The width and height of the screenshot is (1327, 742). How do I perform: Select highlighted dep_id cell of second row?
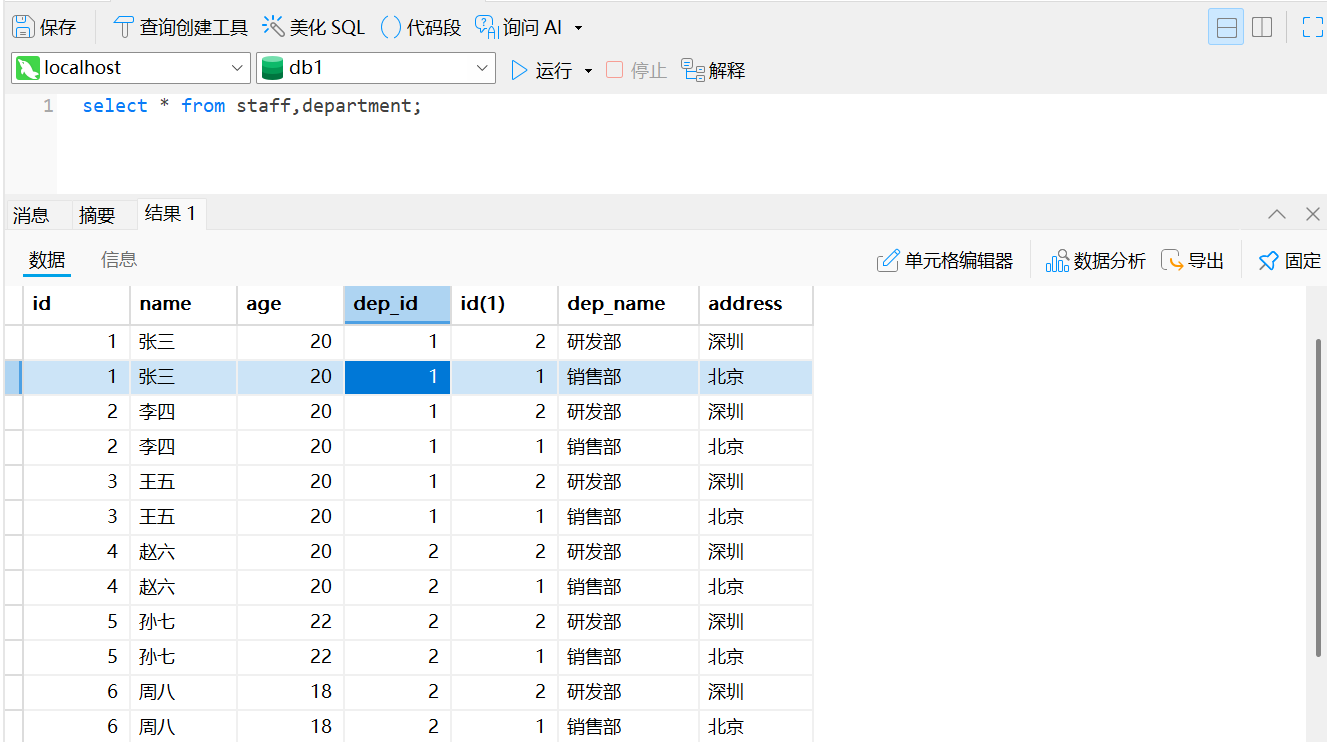coord(398,377)
